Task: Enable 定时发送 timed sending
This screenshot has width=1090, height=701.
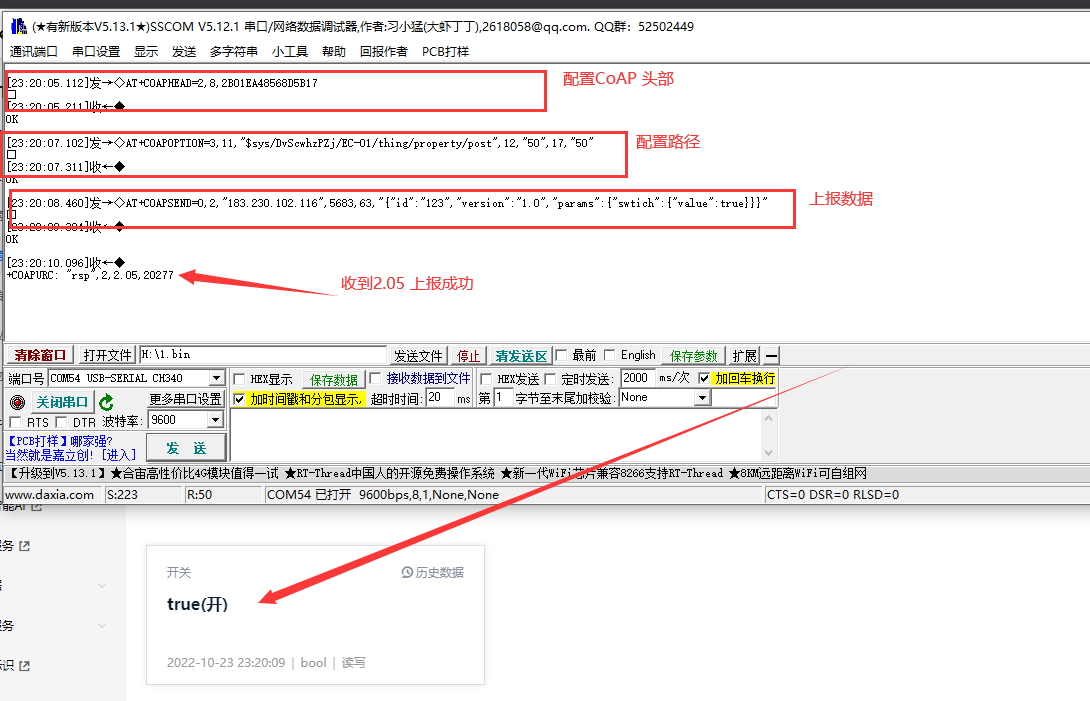Action: click(x=548, y=377)
